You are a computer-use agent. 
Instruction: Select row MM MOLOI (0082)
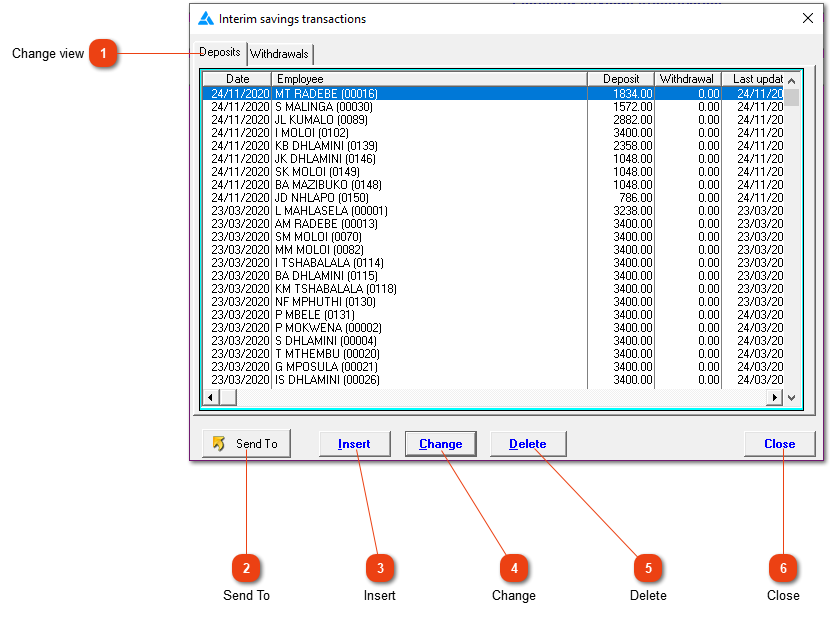(493, 250)
